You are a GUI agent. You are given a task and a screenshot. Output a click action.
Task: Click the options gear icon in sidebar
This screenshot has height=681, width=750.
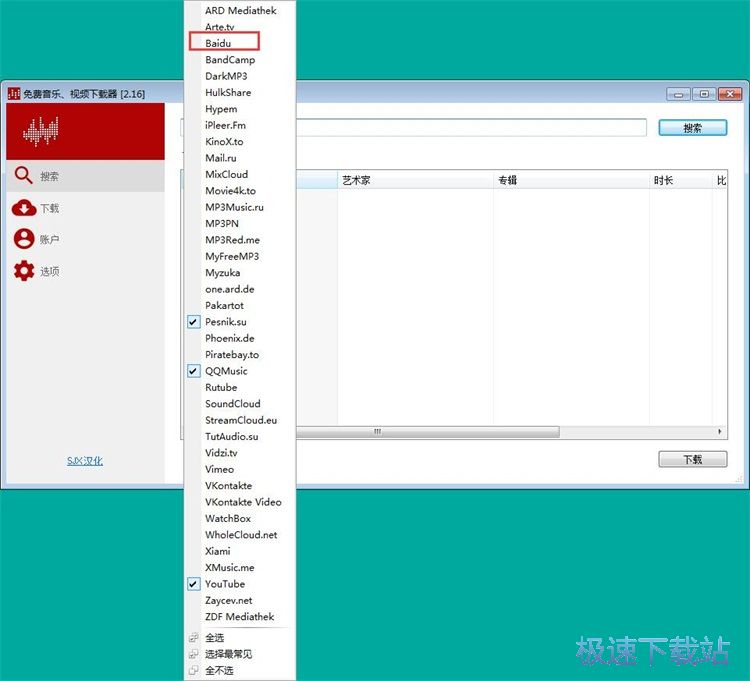point(24,271)
